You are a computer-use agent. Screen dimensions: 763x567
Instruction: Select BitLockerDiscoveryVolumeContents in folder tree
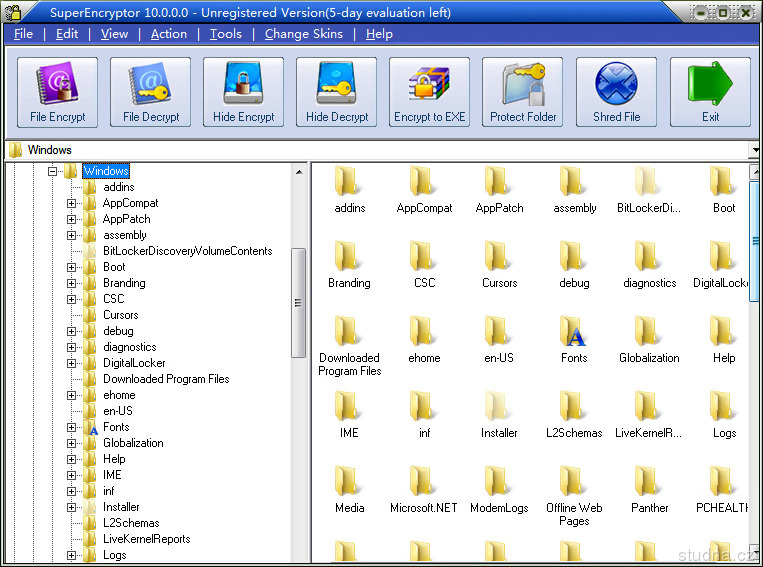tap(187, 251)
